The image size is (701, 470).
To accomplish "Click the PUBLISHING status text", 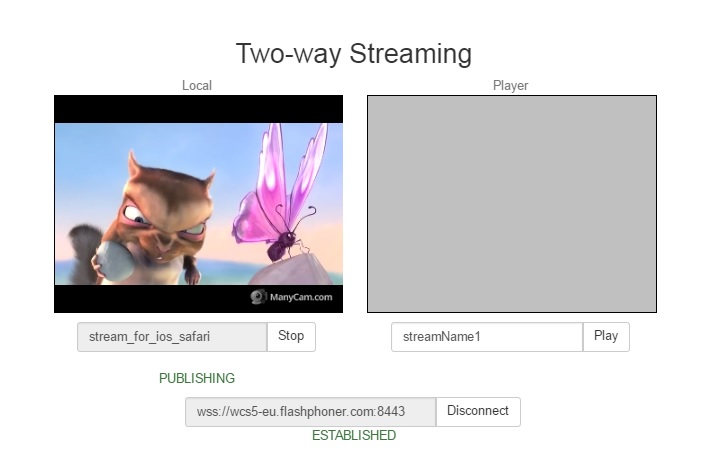I will tap(197, 378).
